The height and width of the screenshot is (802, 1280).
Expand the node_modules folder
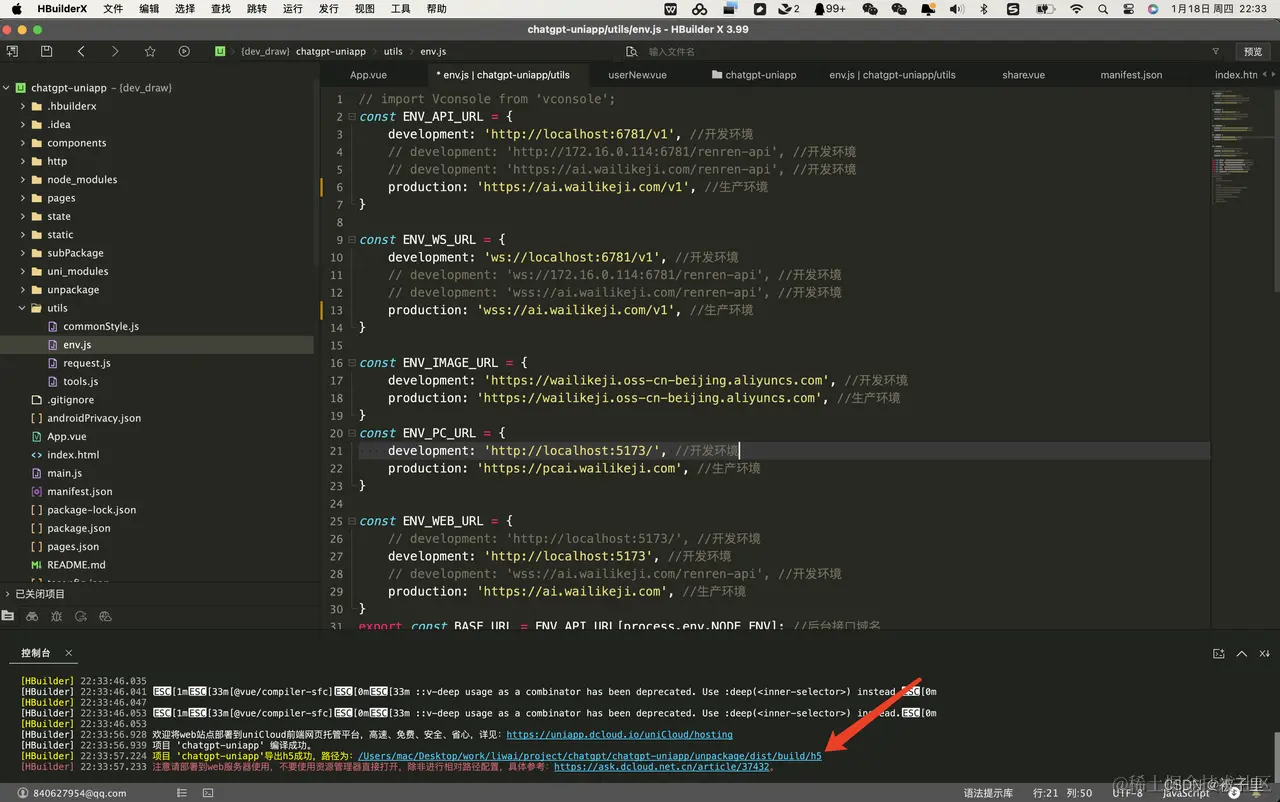[23, 180]
